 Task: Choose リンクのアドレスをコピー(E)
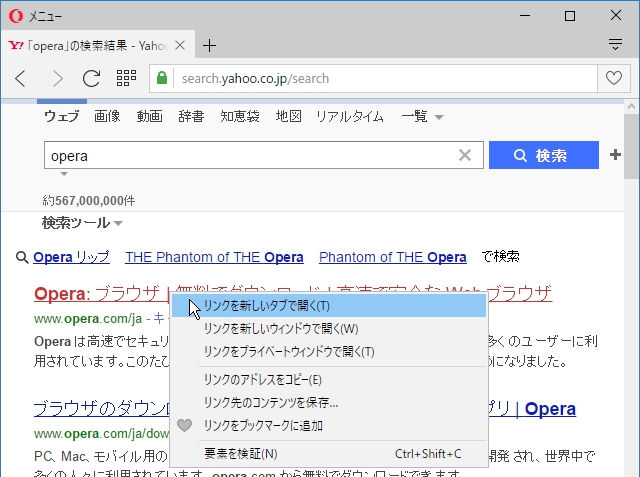pyautogui.click(x=329, y=379)
